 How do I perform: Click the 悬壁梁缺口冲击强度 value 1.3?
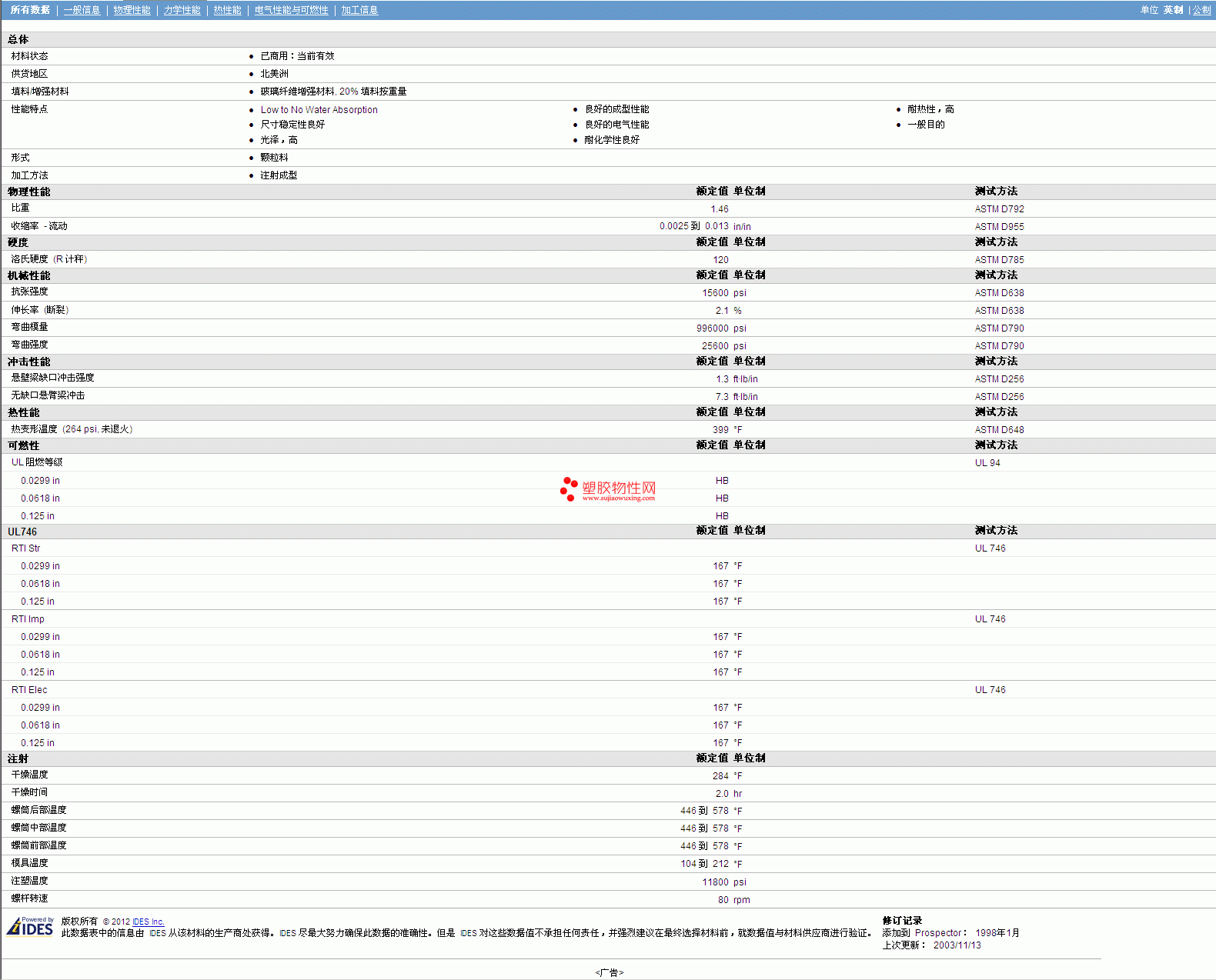click(722, 379)
